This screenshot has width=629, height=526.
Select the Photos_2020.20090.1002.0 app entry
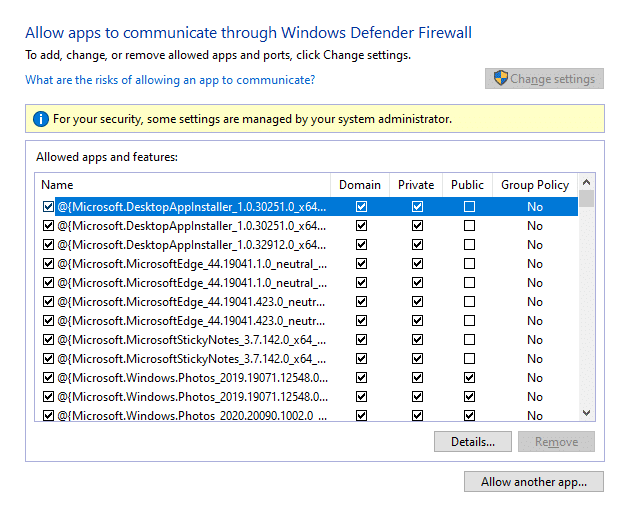(x=190, y=415)
